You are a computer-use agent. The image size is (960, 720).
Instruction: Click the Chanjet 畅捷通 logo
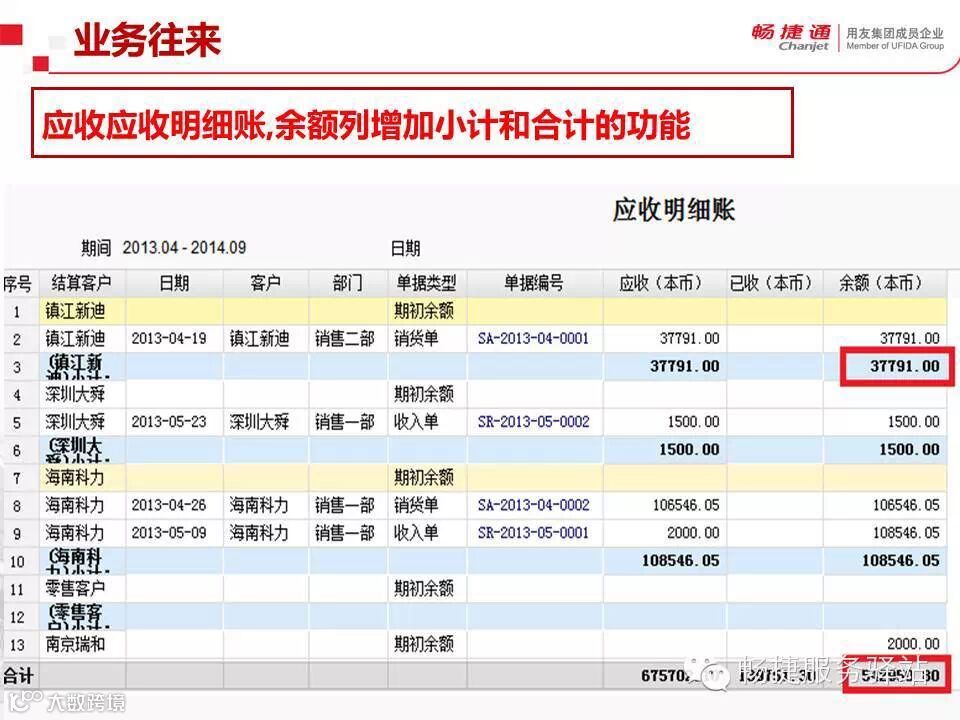click(x=791, y=37)
